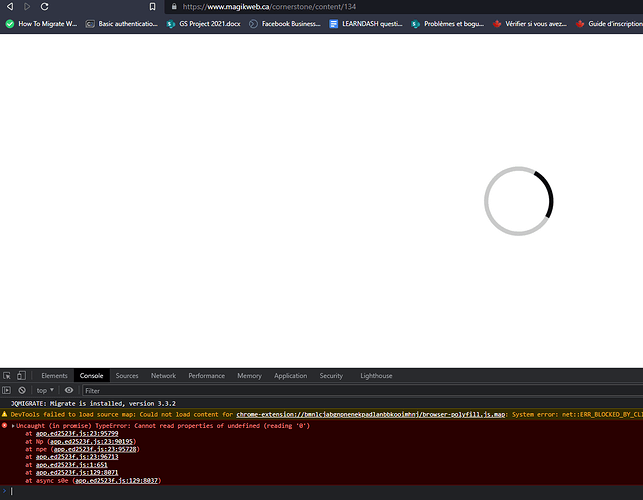
Task: Click the first app.ed2523f.js:23:95799 link
Action: click(77, 433)
